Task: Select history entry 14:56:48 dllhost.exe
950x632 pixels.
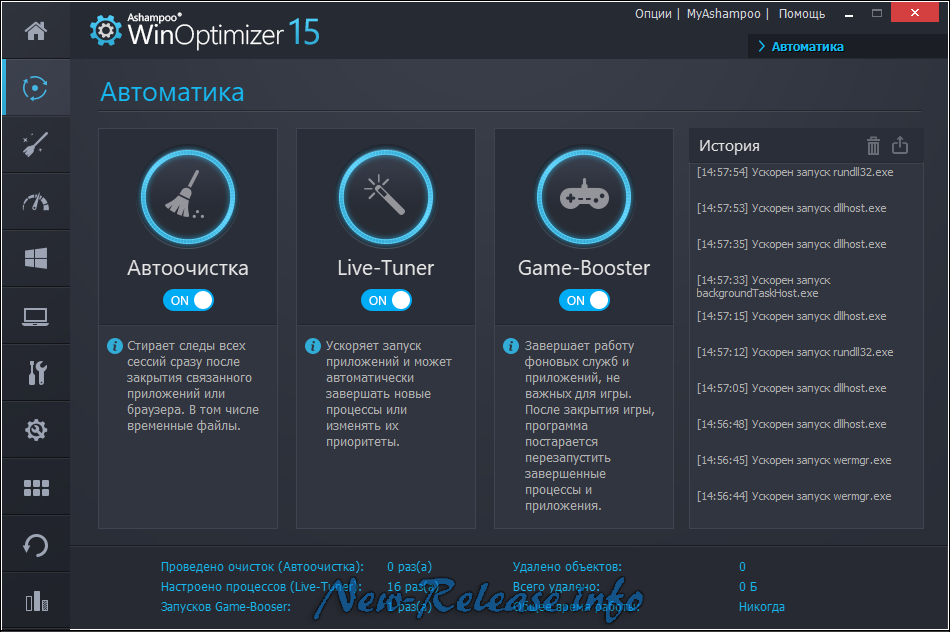Action: click(x=791, y=424)
